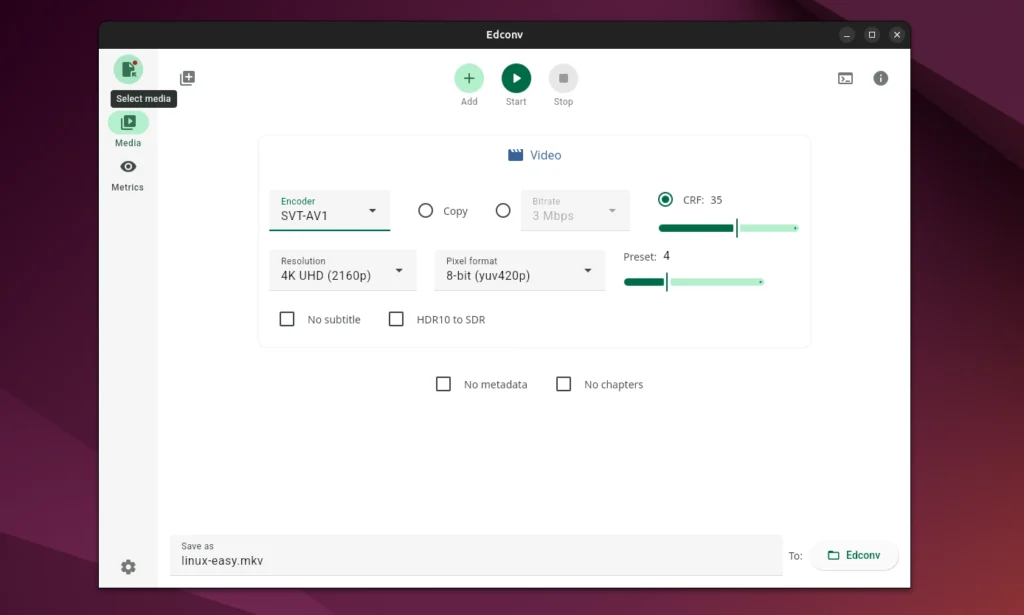Show Metrics via the eye icon
The width and height of the screenshot is (1024, 615).
(x=128, y=167)
